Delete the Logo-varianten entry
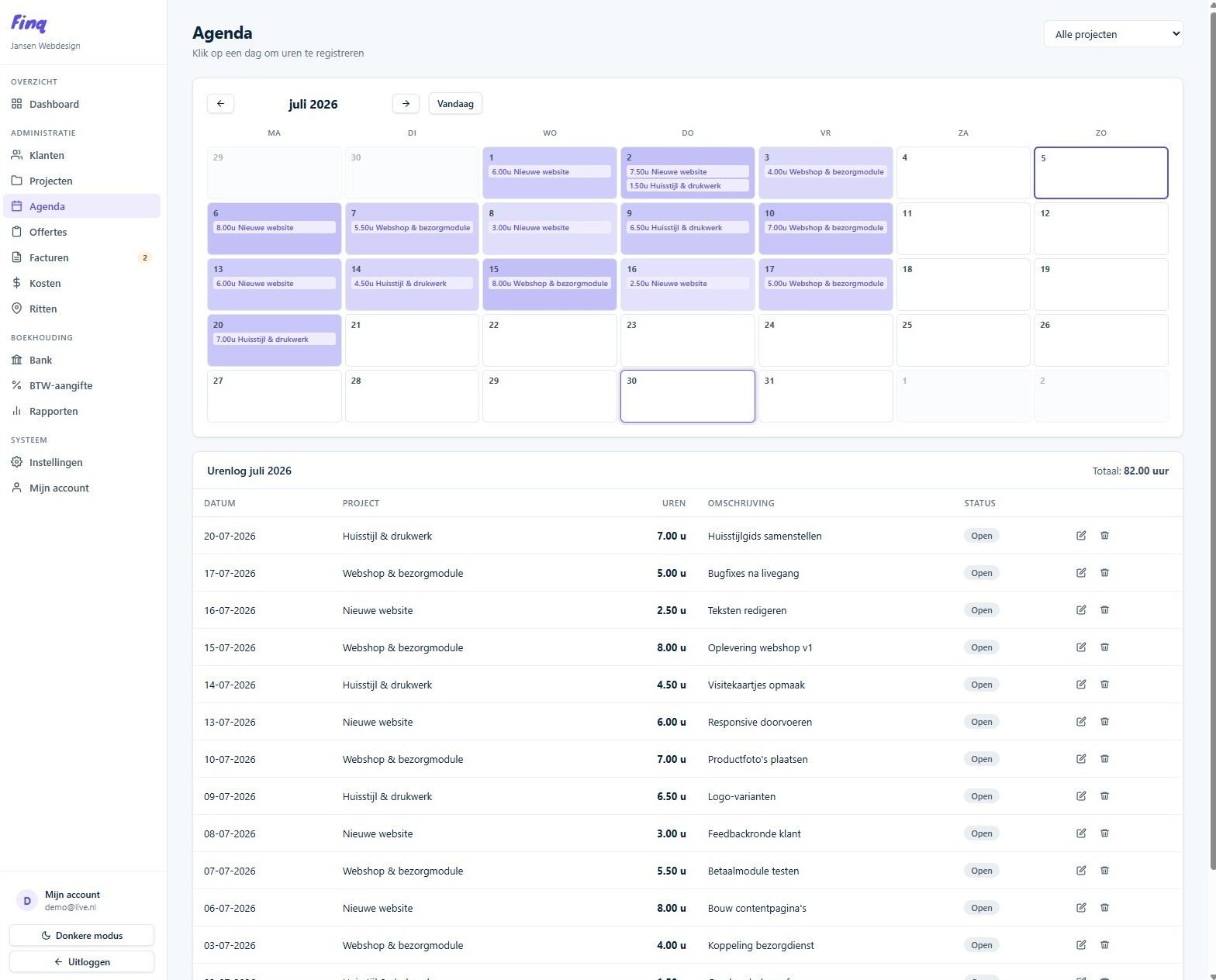The image size is (1216, 980). click(1104, 796)
